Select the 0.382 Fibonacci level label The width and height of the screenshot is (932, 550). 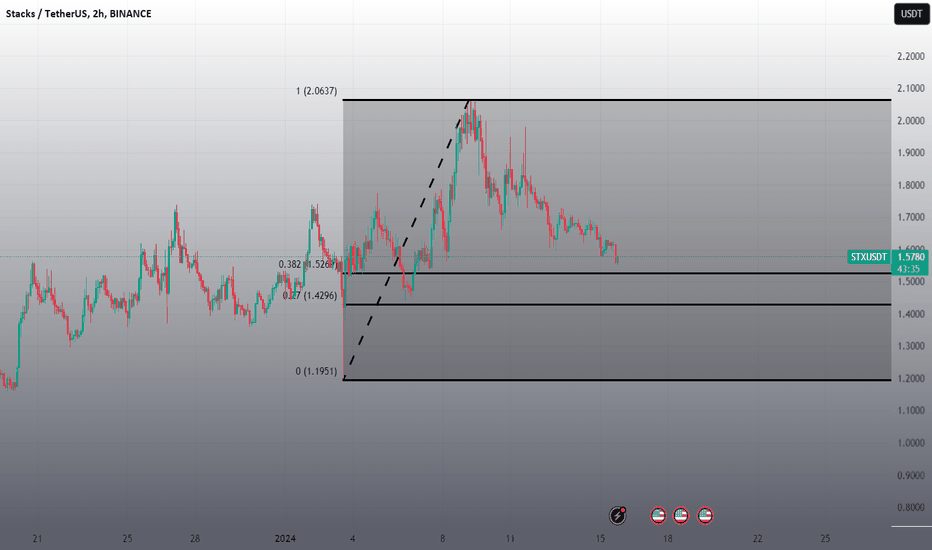(x=307, y=264)
